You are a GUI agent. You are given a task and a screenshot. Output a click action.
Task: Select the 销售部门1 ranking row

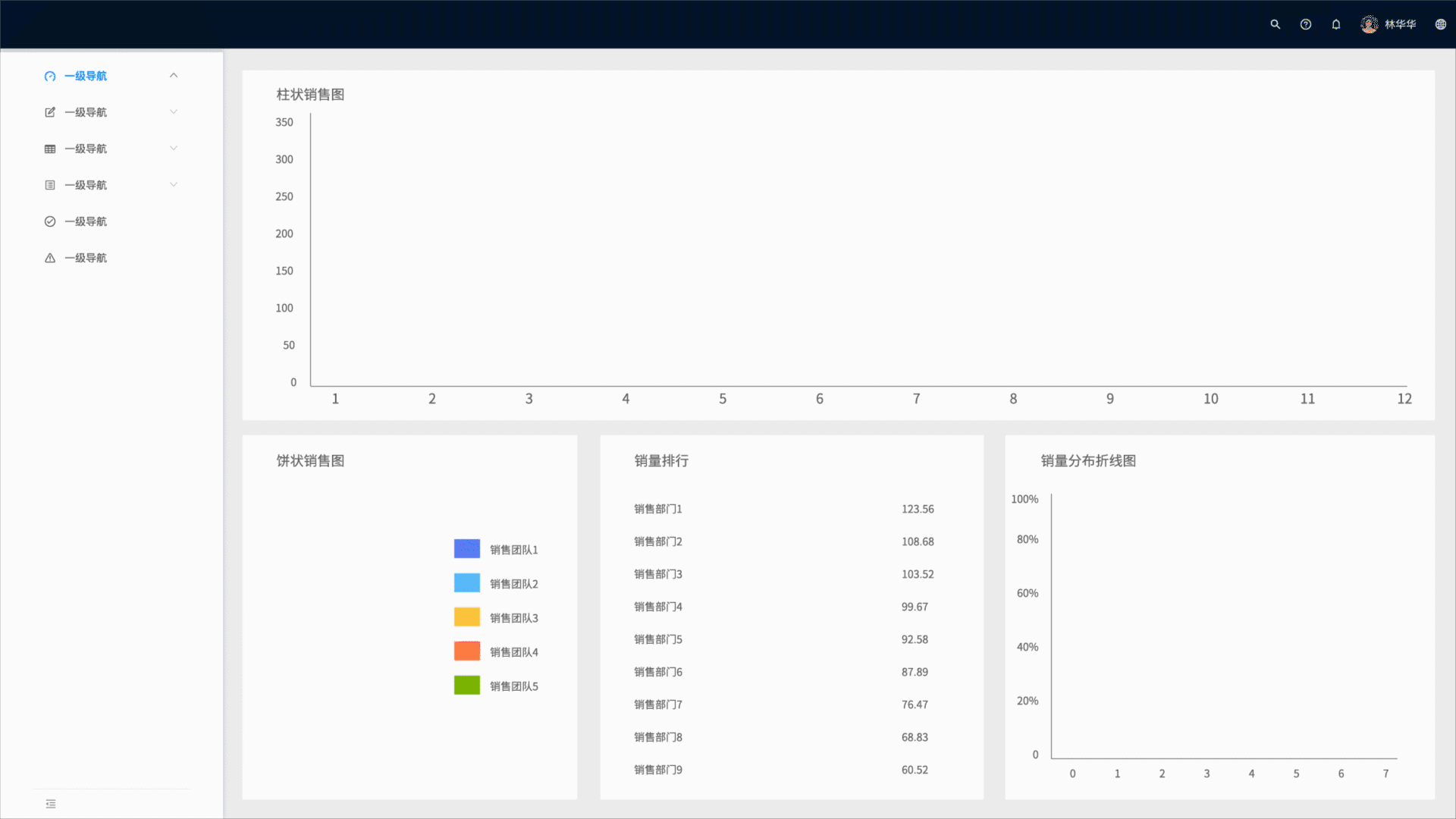(784, 509)
